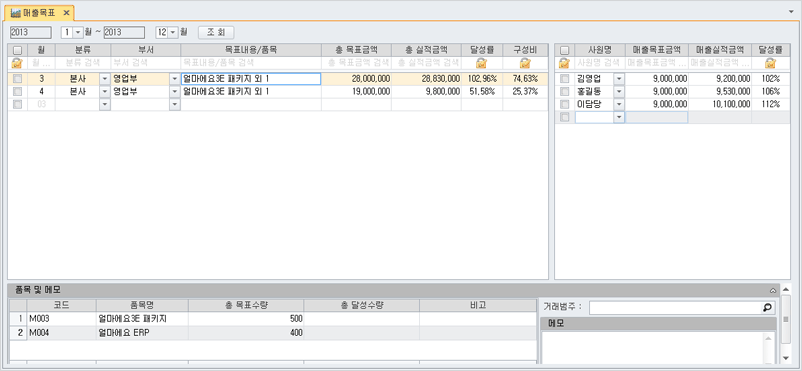Toggle select-all checkbox in left grid header
The height and width of the screenshot is (371, 802).
pyautogui.click(x=17, y=50)
